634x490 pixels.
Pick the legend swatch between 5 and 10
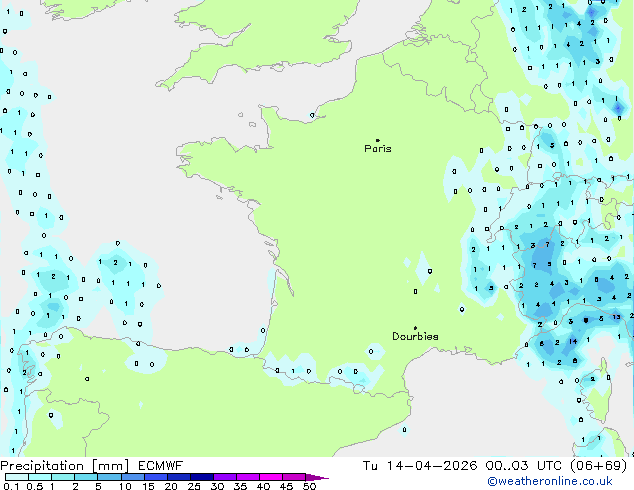(109, 477)
